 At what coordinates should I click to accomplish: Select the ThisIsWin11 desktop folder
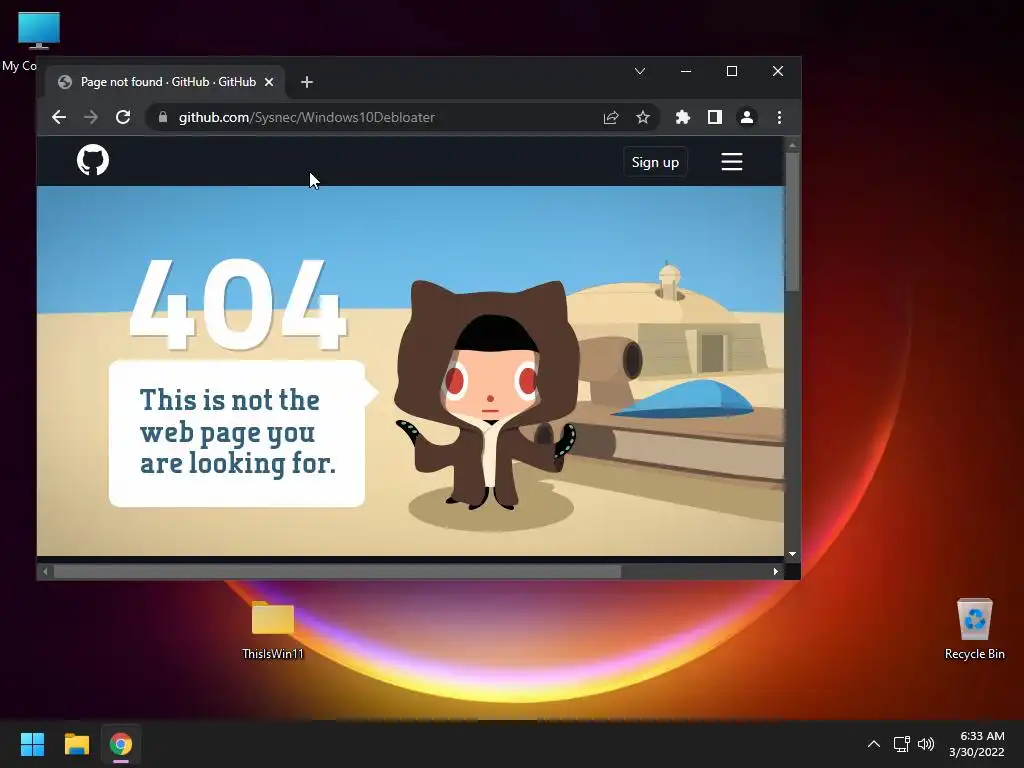[273, 630]
